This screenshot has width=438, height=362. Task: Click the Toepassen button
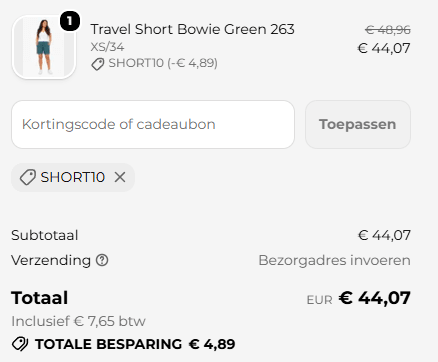[358, 124]
